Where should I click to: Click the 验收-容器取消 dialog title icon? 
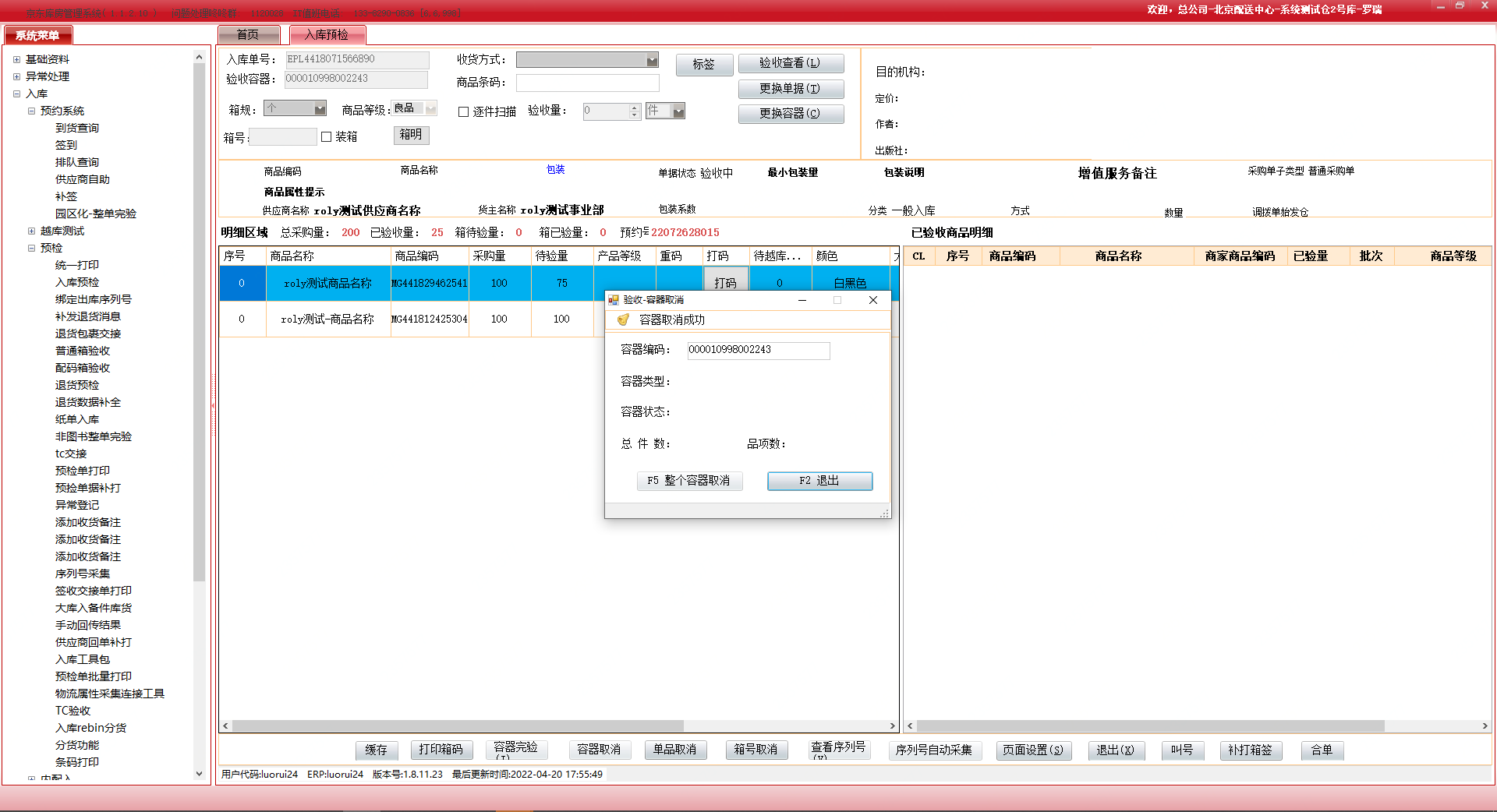(614, 300)
